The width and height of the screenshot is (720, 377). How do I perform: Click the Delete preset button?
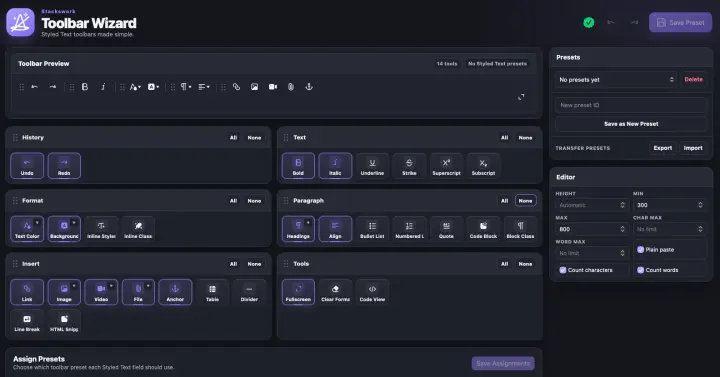pyautogui.click(x=693, y=79)
